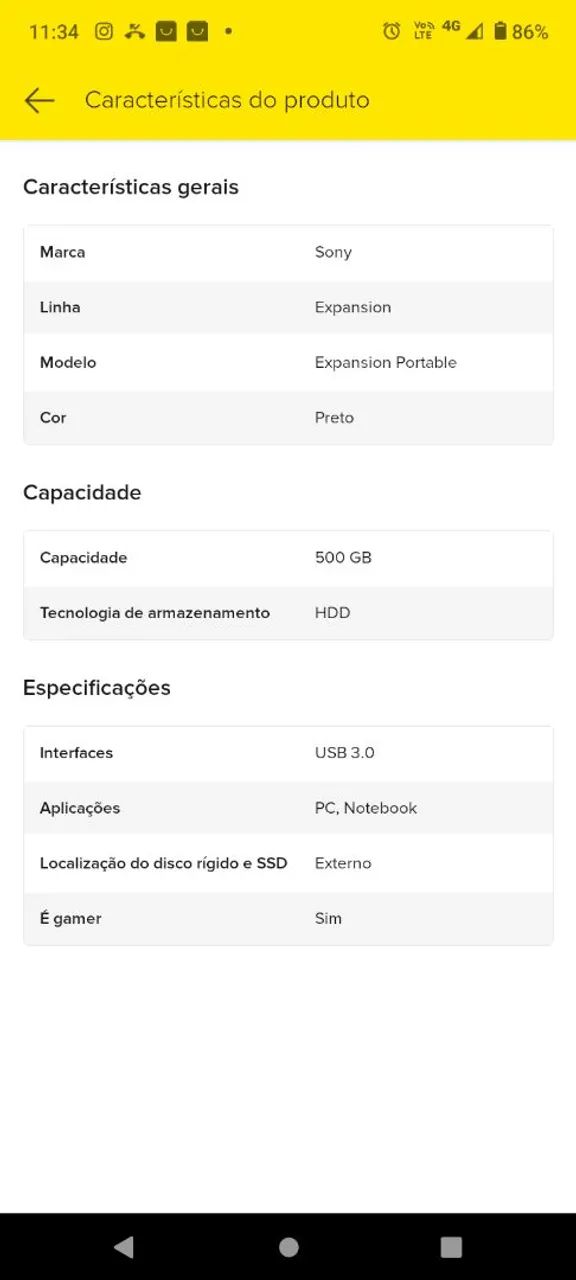Image resolution: width=576 pixels, height=1280 pixels.
Task: Select the Interfaces row showing USB 3.0
Action: [288, 753]
